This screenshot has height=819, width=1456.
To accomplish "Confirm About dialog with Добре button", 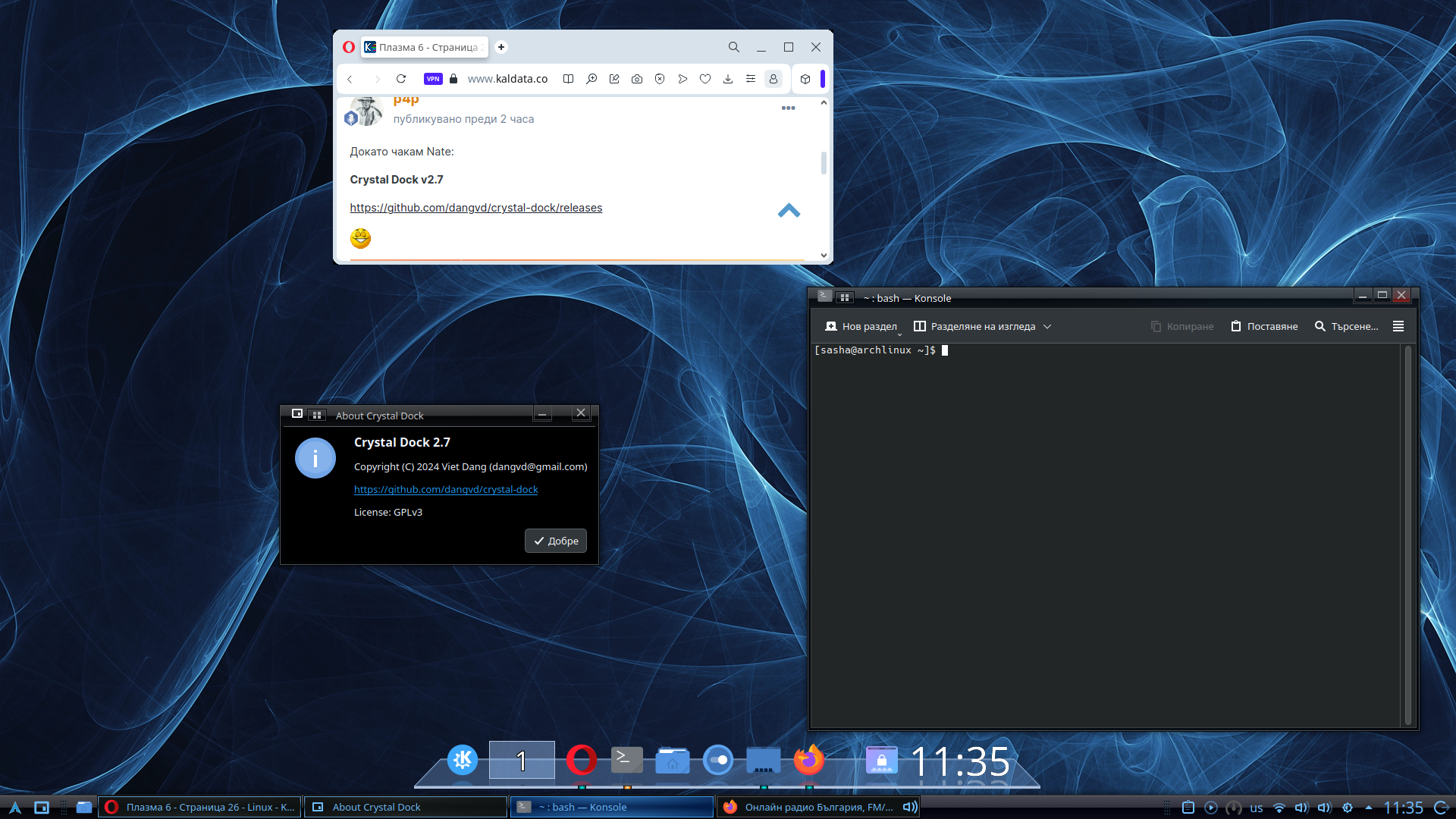I will coord(556,541).
